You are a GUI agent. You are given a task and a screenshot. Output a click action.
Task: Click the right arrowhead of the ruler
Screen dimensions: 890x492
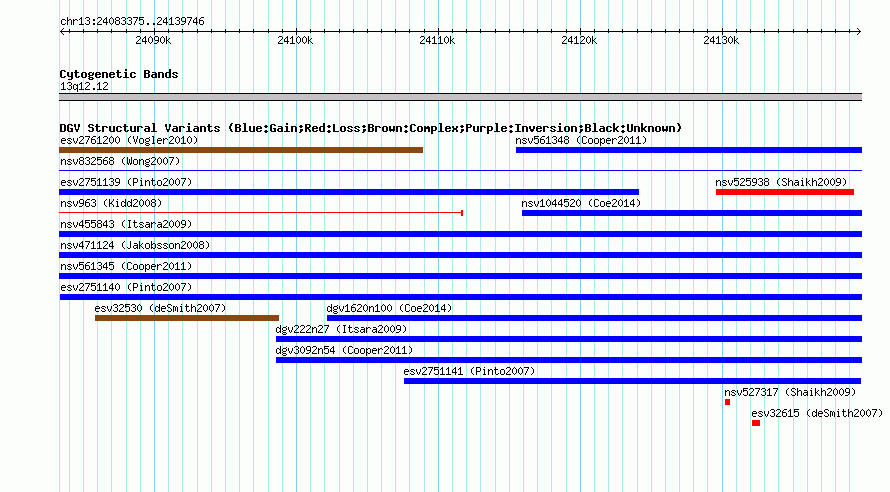click(x=859, y=32)
